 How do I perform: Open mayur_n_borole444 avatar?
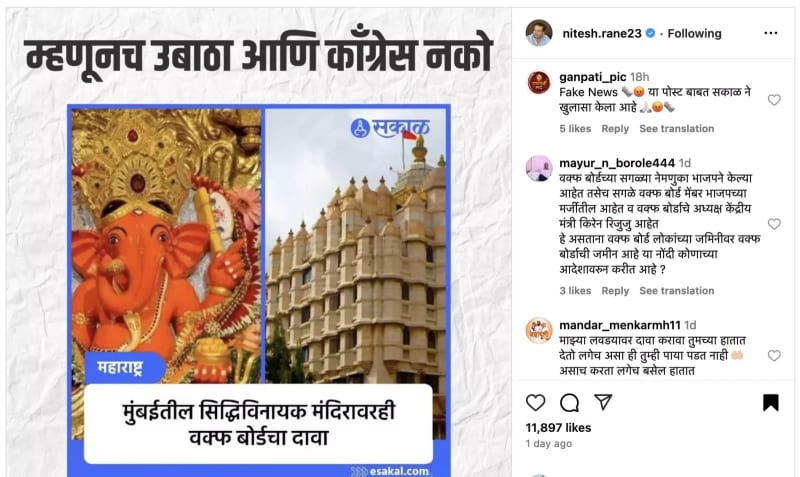[x=539, y=169]
